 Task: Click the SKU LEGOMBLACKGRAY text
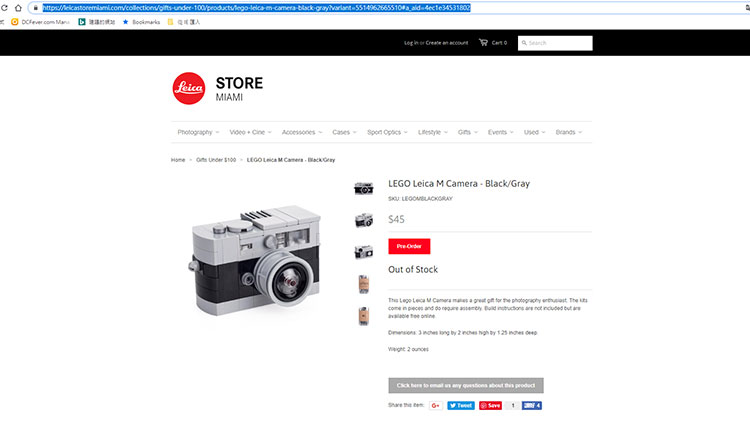coord(420,198)
